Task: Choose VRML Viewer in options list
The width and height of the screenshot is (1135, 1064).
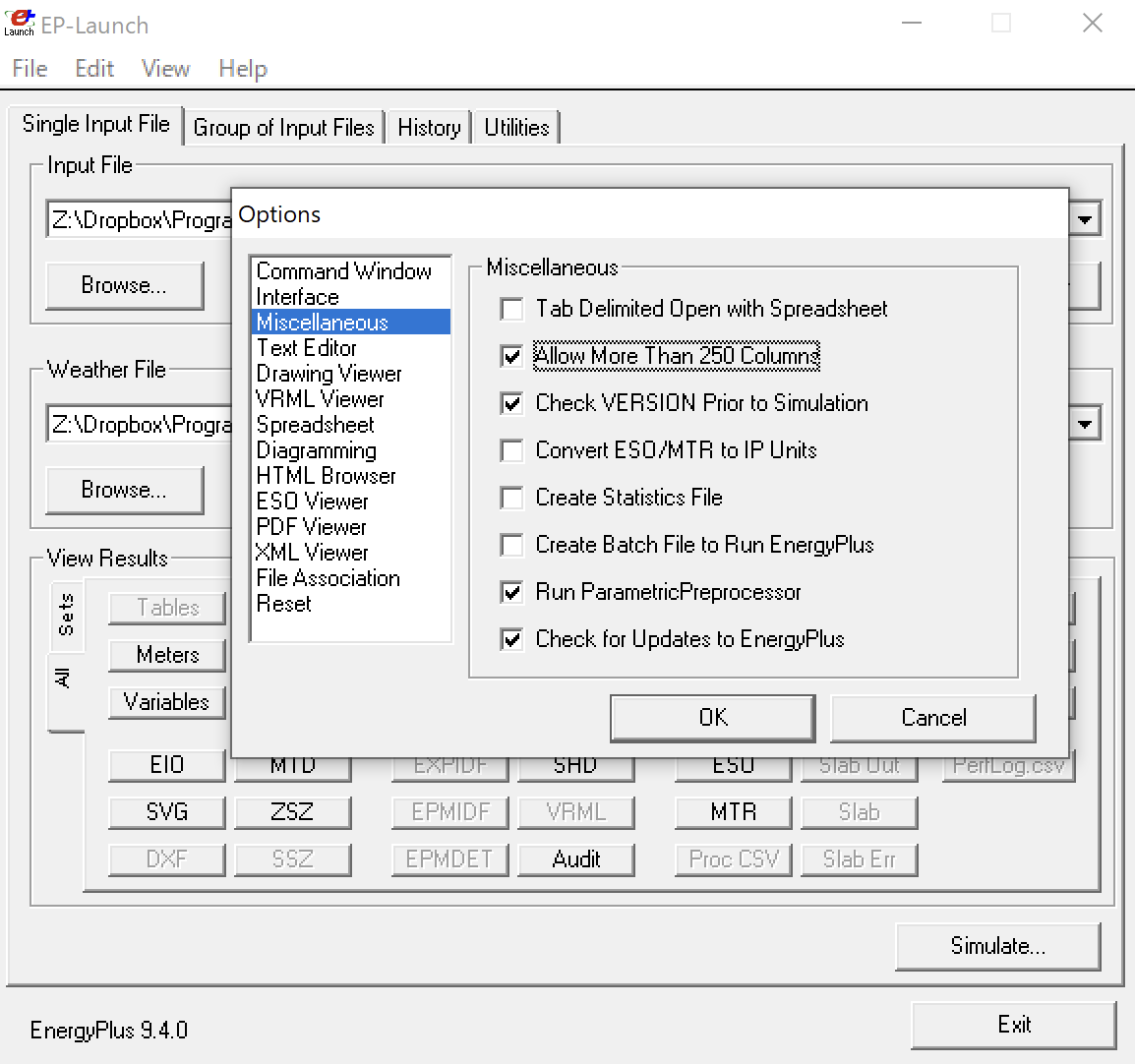Action: [x=351, y=399]
